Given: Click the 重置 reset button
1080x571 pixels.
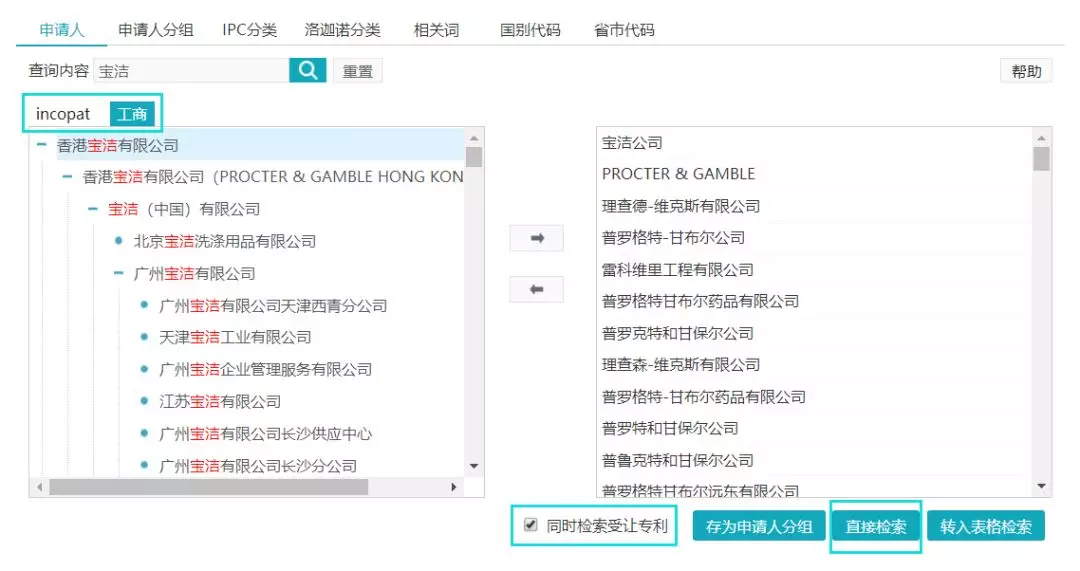Looking at the screenshot, I should tap(357, 71).
